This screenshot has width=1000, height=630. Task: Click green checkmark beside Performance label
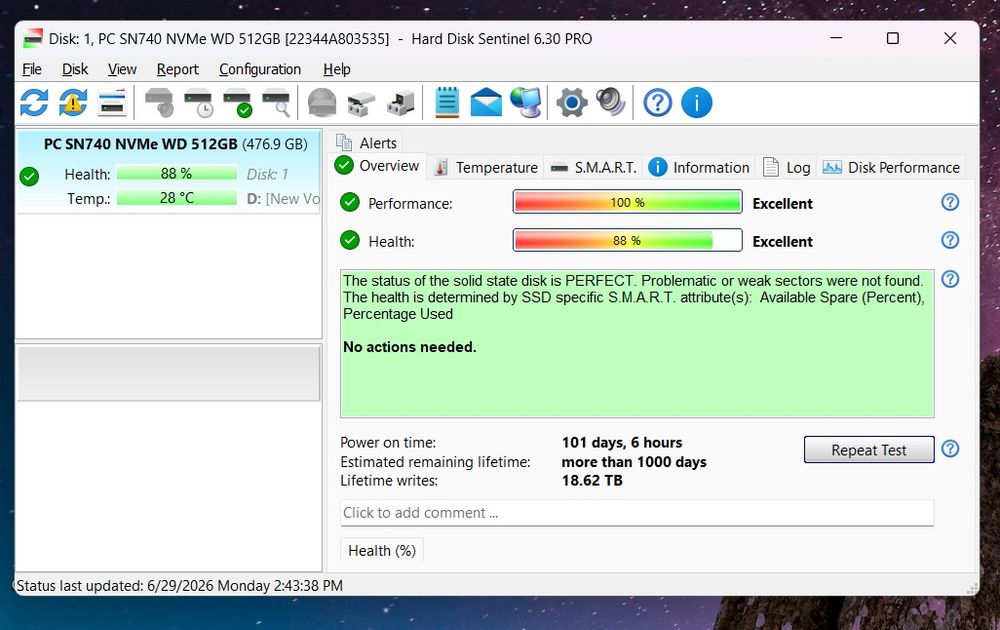coord(349,202)
